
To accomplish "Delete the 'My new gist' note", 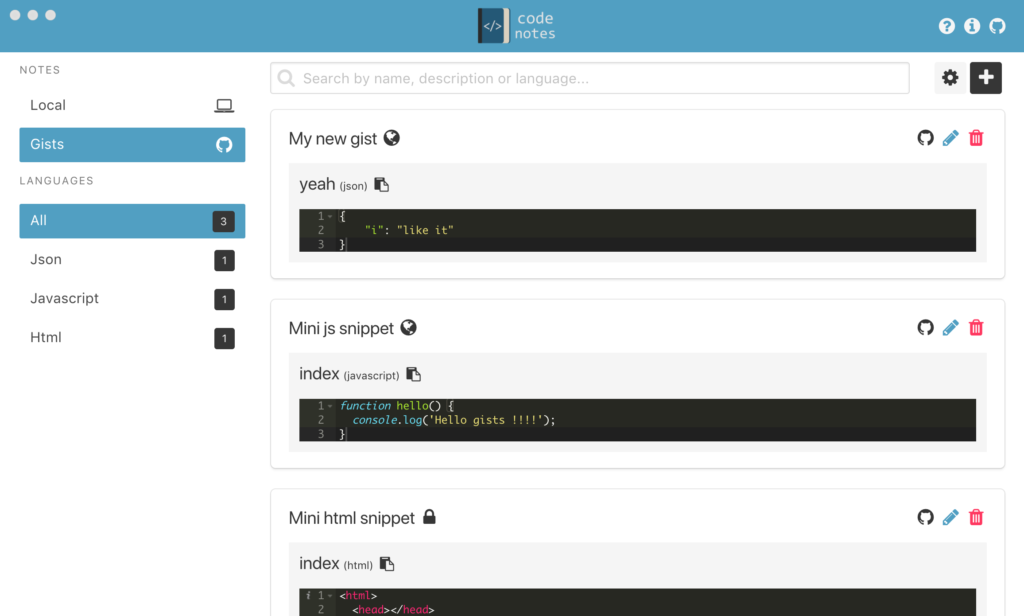I will click(x=976, y=138).
